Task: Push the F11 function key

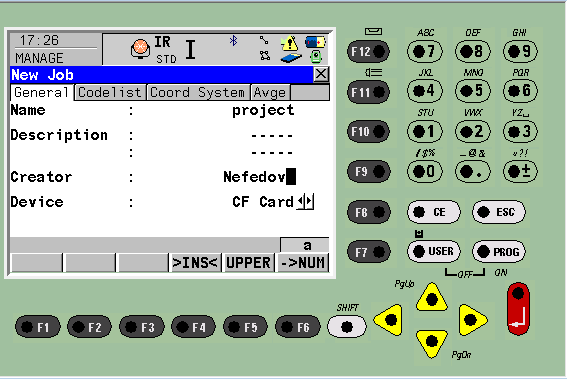Action: [368, 93]
